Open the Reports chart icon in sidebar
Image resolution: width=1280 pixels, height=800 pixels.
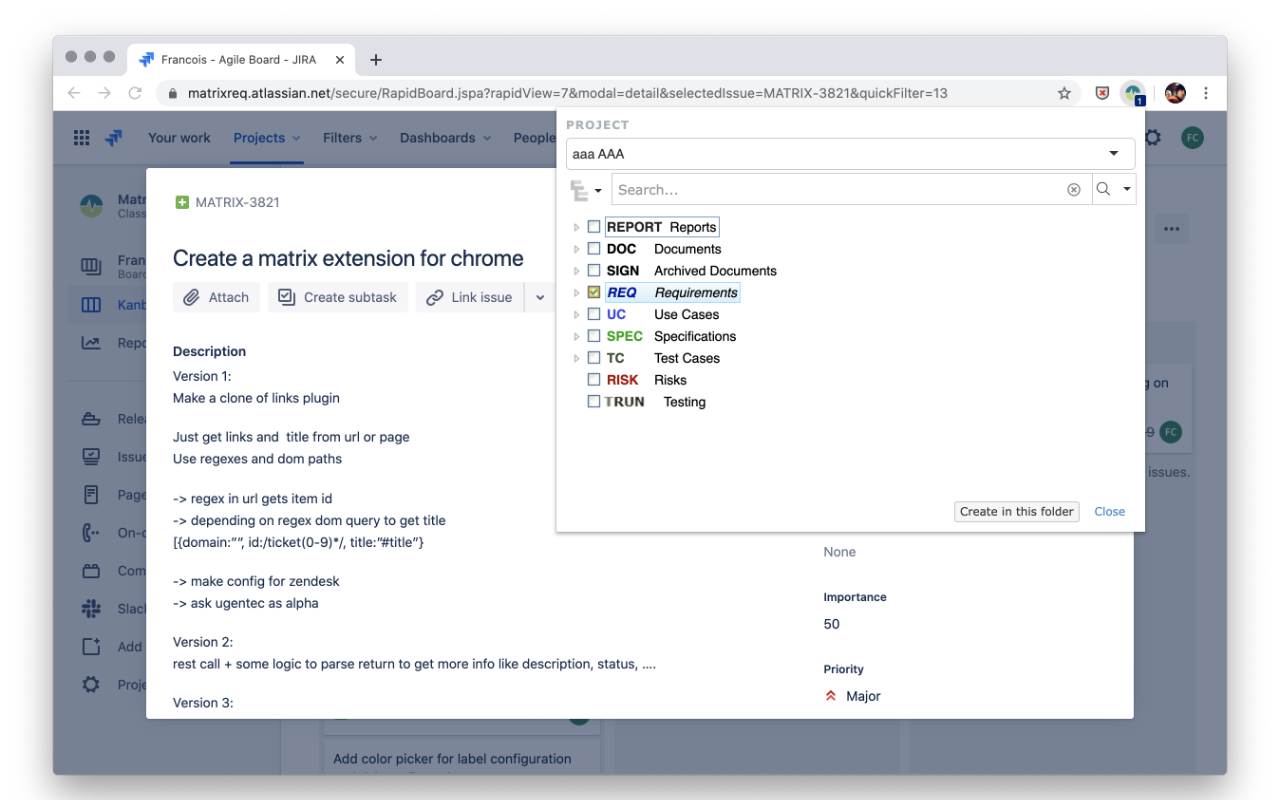pyautogui.click(x=91, y=343)
